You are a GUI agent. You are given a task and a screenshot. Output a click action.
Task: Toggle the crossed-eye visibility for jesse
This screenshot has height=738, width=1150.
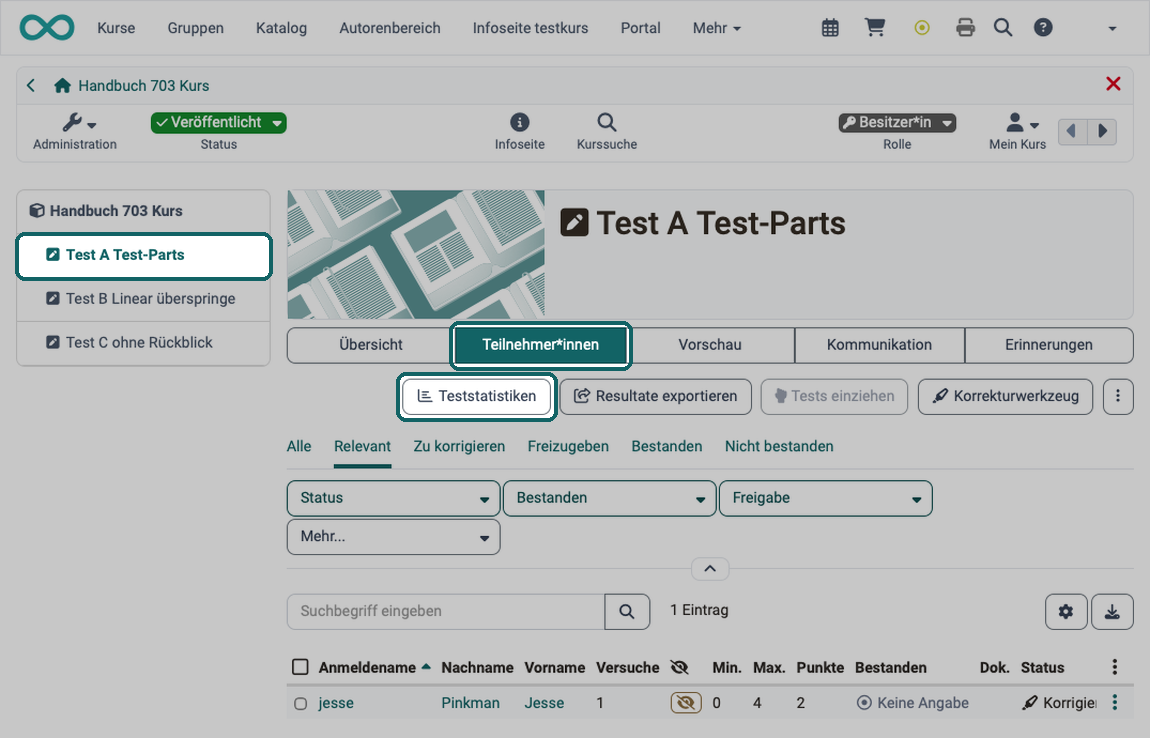point(686,703)
